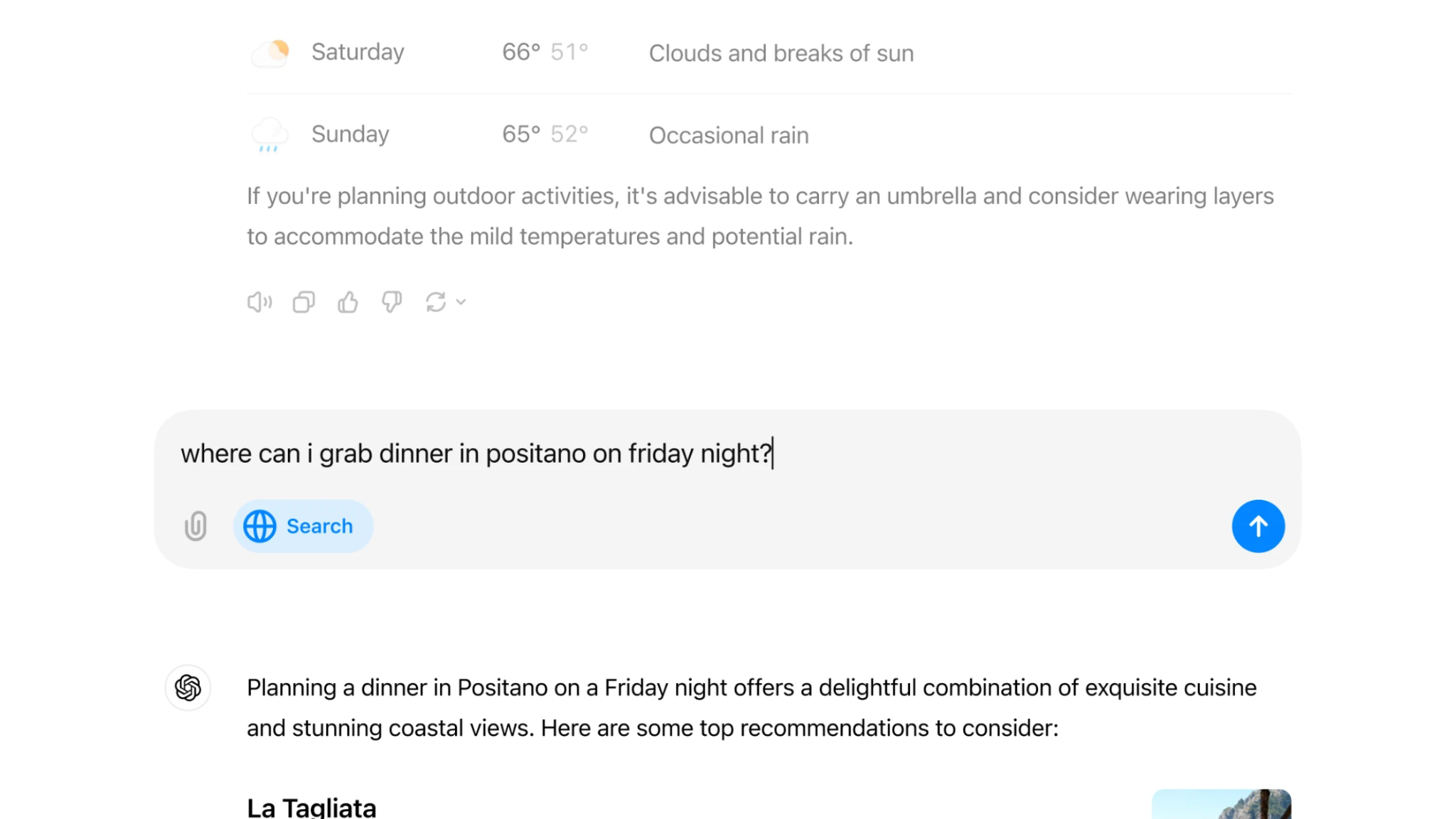Open the La Tagliata restaurant heading
Image resolution: width=1456 pixels, height=819 pixels.
pyautogui.click(x=311, y=807)
